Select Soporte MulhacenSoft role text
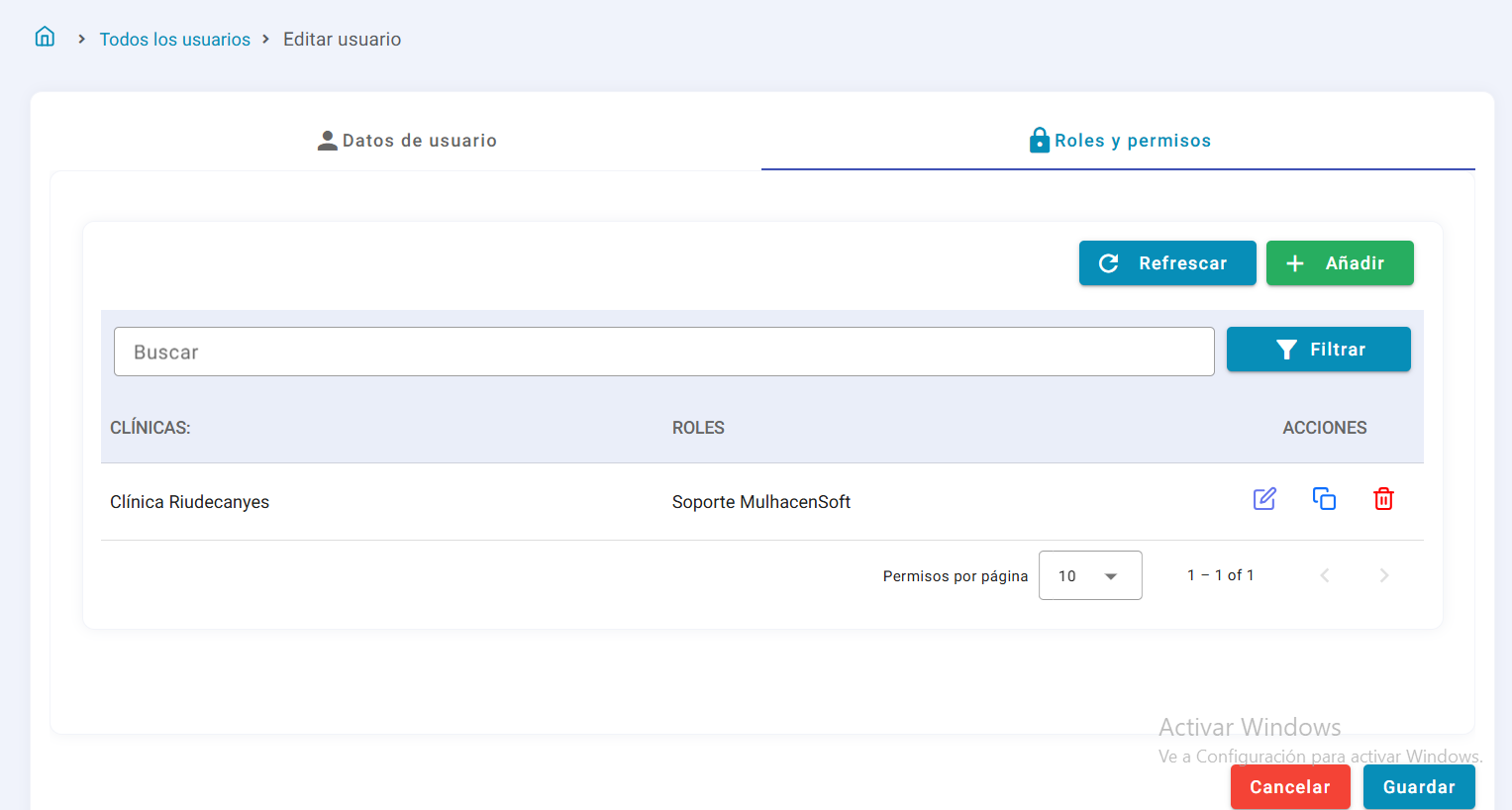1512x810 pixels. [761, 502]
